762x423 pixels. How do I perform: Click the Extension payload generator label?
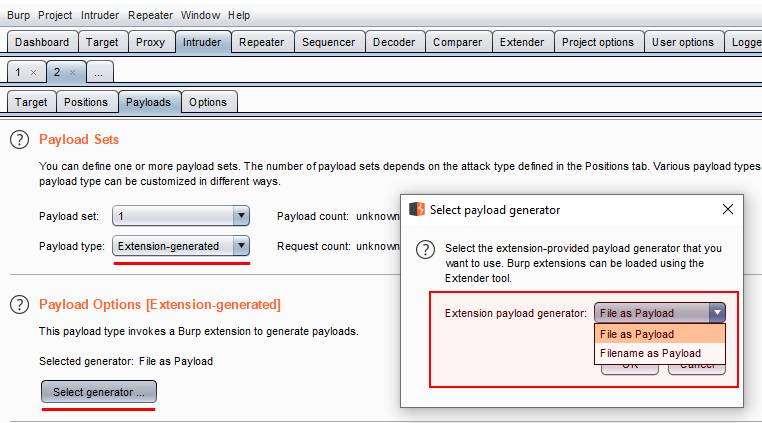516,314
